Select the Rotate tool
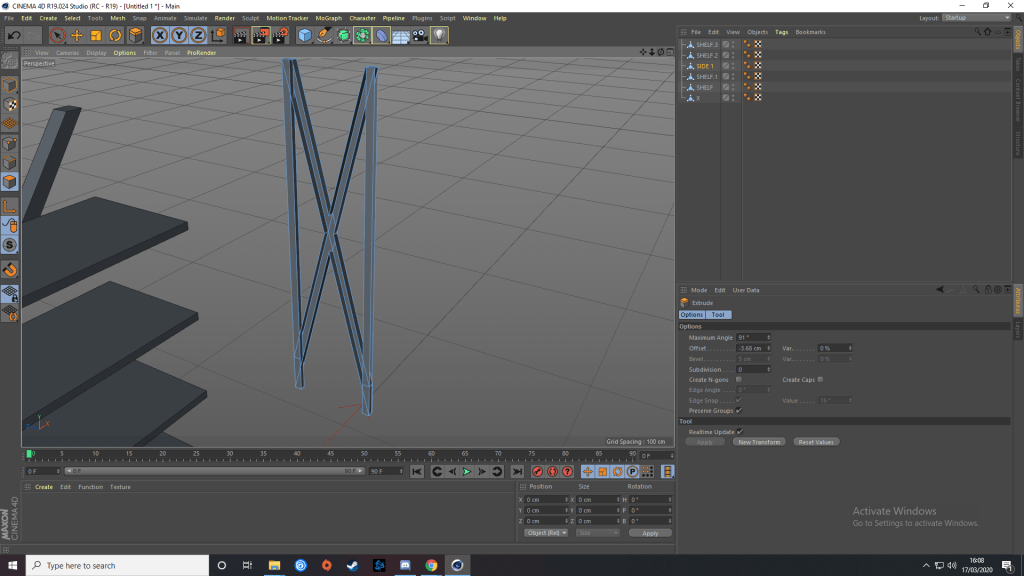This screenshot has height=576, width=1024. click(116, 36)
